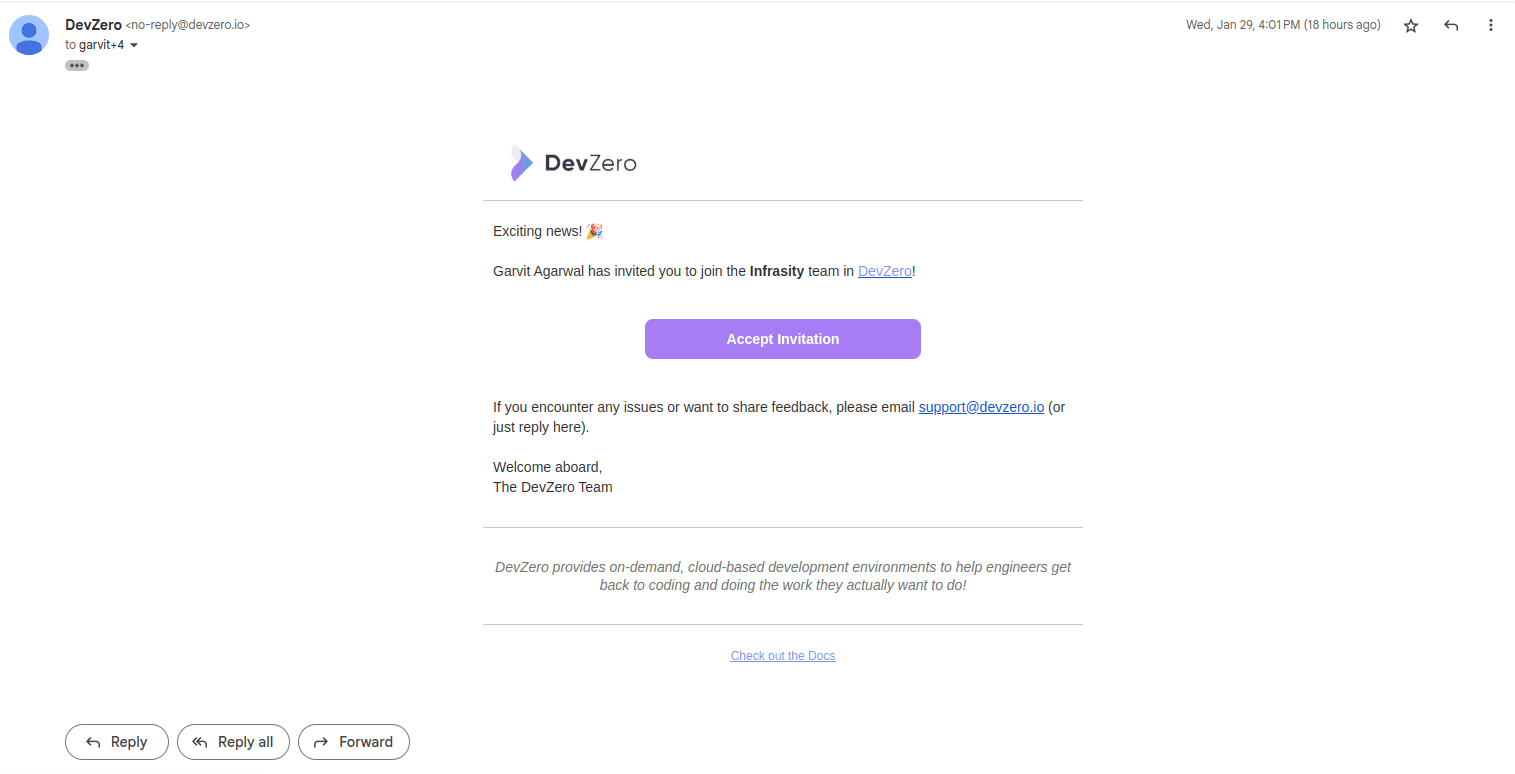Open the three-dot more options menu
The width and height of the screenshot is (1515, 774).
pyautogui.click(x=1491, y=26)
